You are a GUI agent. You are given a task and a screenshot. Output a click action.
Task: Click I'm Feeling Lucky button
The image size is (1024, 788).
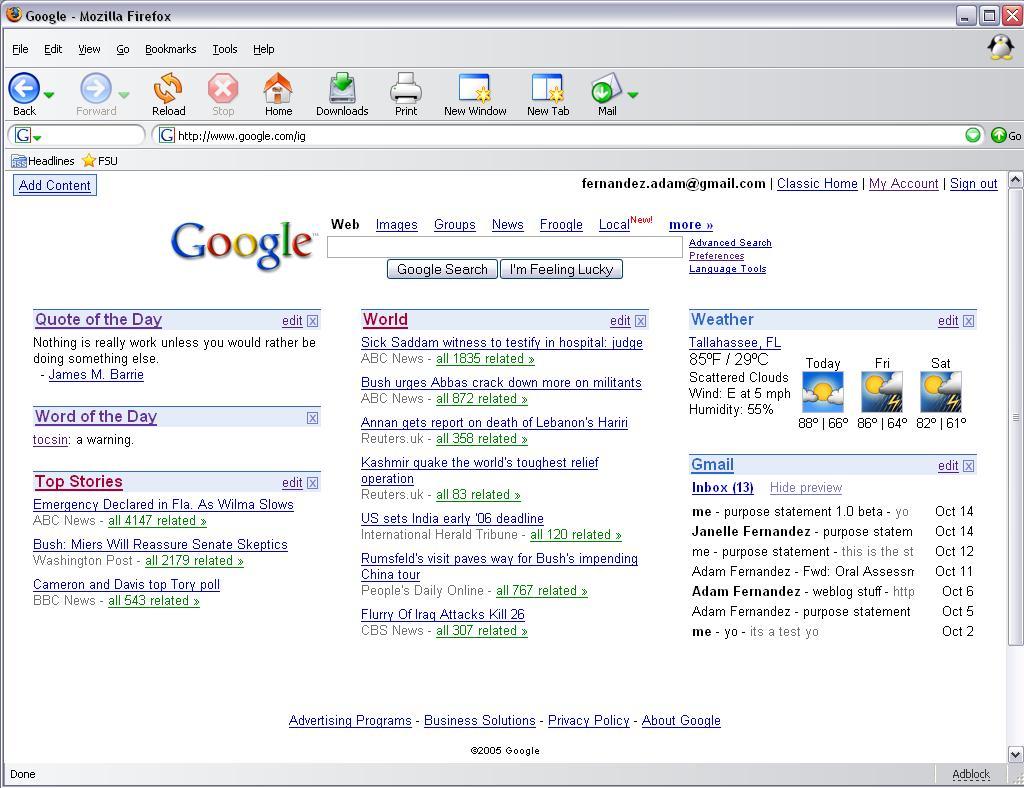(x=561, y=269)
